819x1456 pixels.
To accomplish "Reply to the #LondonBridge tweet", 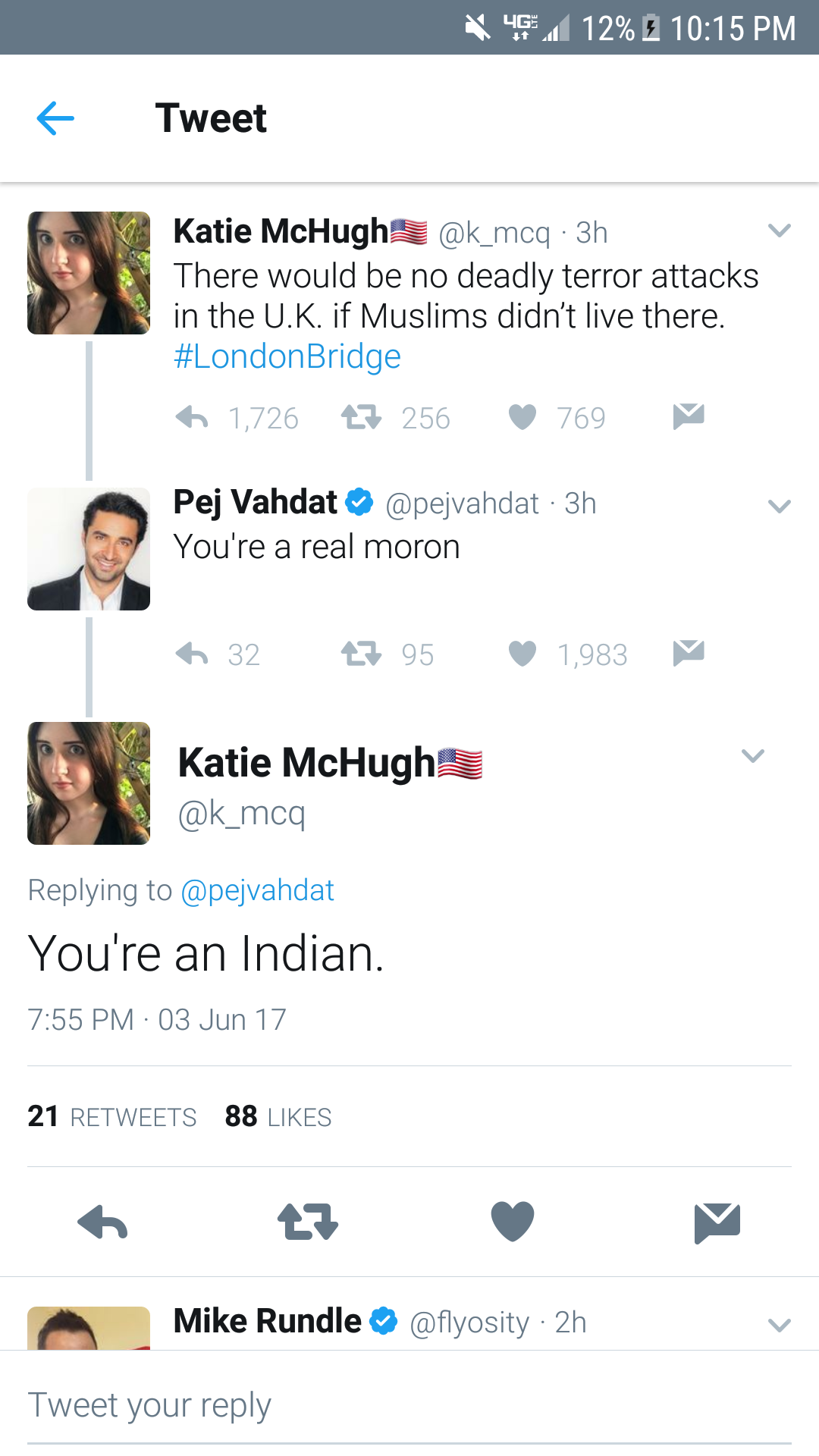I will click(x=192, y=417).
